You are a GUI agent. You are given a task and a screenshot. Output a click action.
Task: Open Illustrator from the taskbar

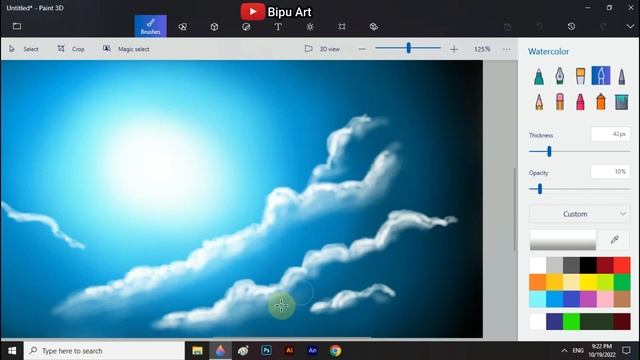(x=289, y=351)
